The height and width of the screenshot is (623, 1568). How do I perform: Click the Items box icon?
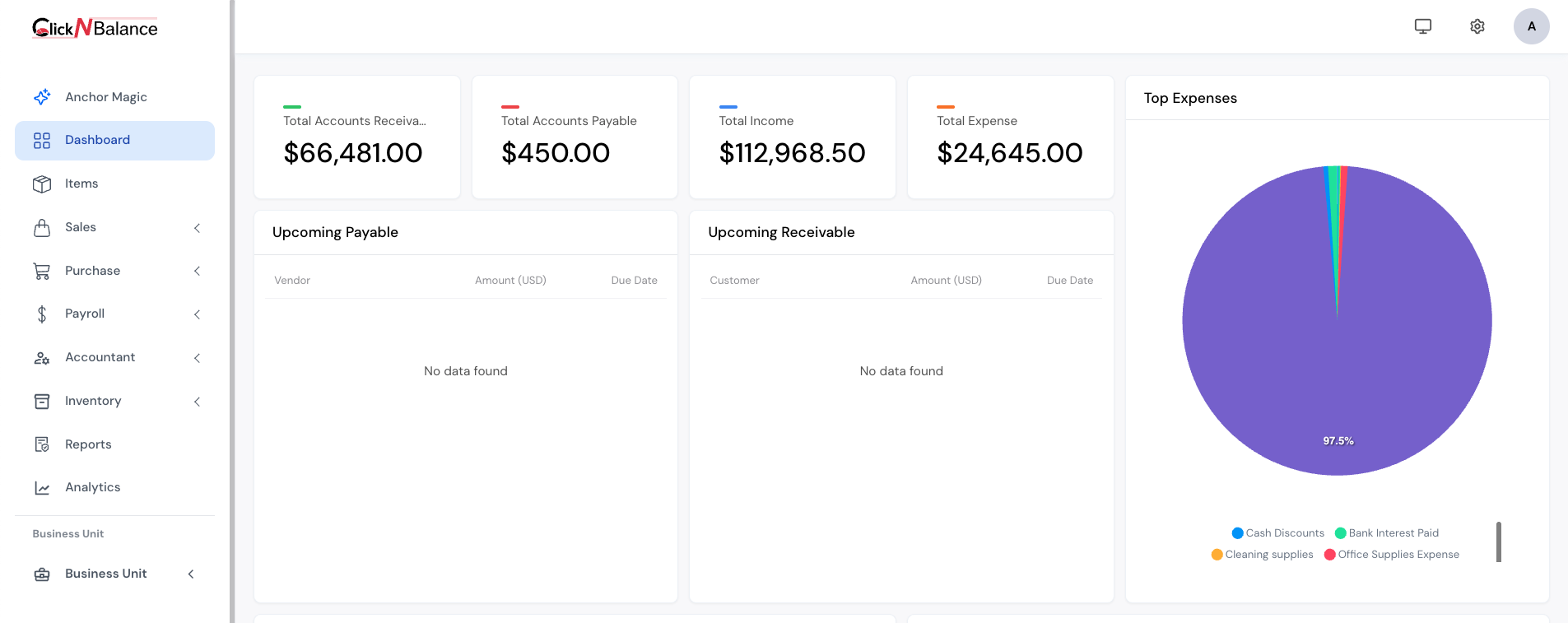point(42,184)
